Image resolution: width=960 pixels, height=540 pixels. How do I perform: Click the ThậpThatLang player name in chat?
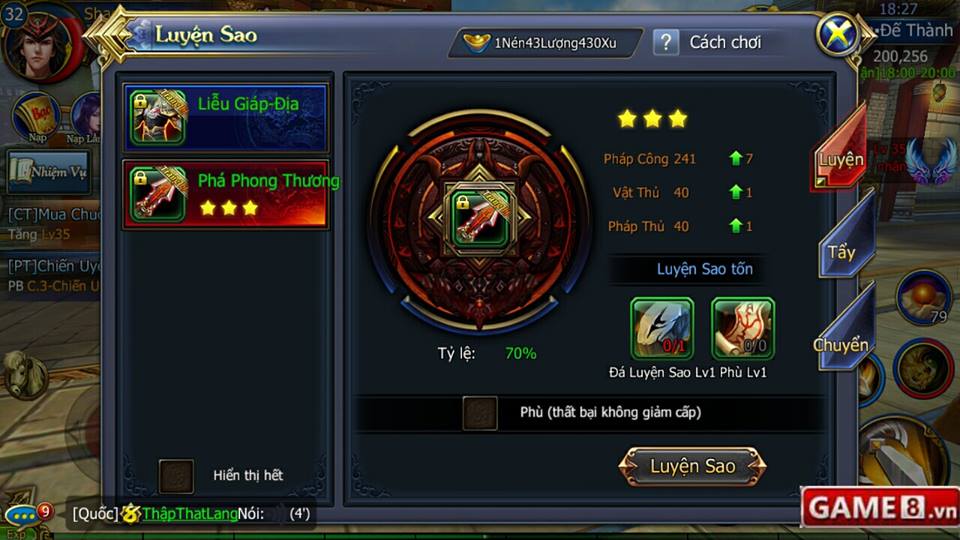click(x=189, y=514)
